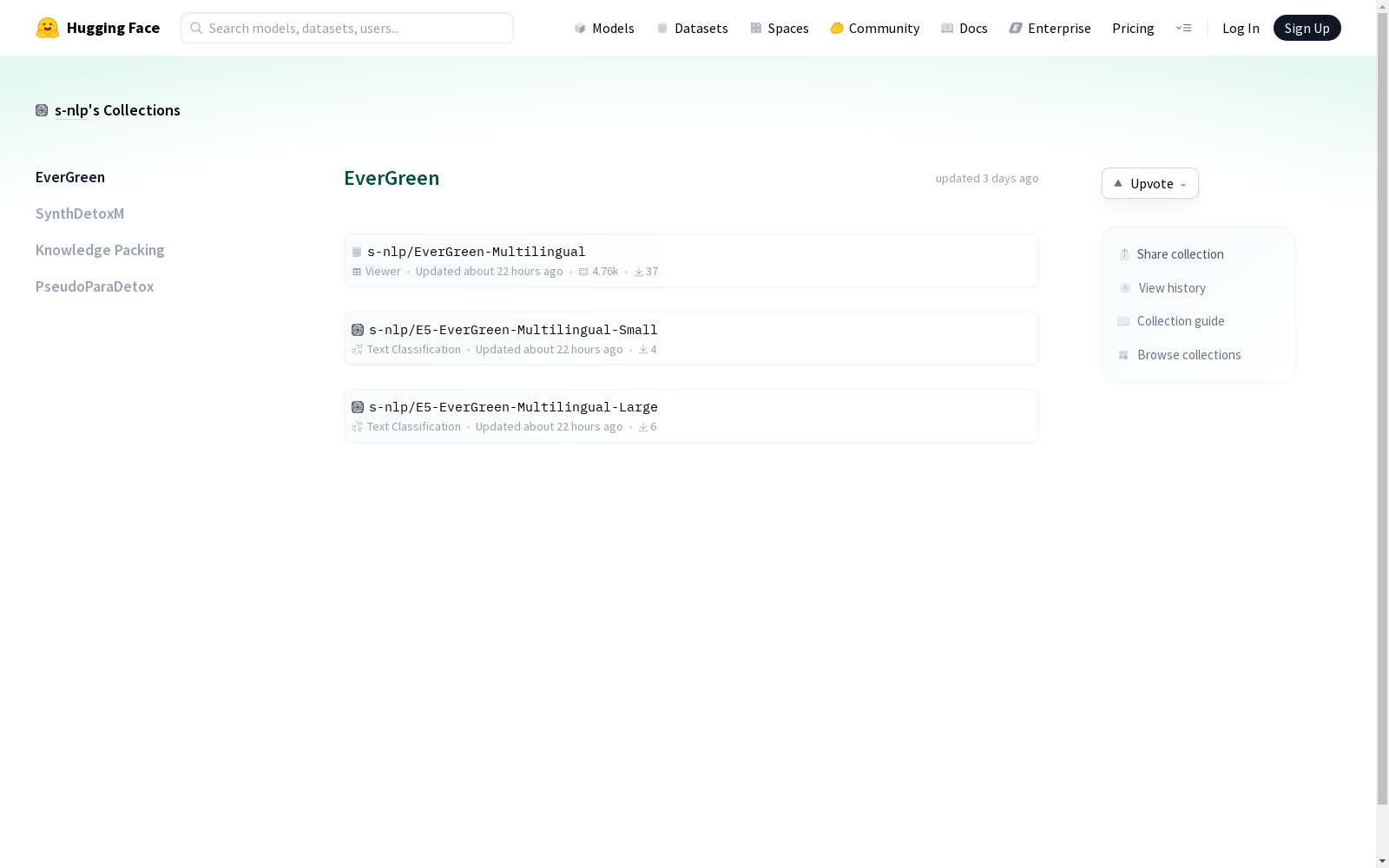The width and height of the screenshot is (1389, 868).
Task: Click the Community icon in navbar
Action: pyautogui.click(x=837, y=28)
